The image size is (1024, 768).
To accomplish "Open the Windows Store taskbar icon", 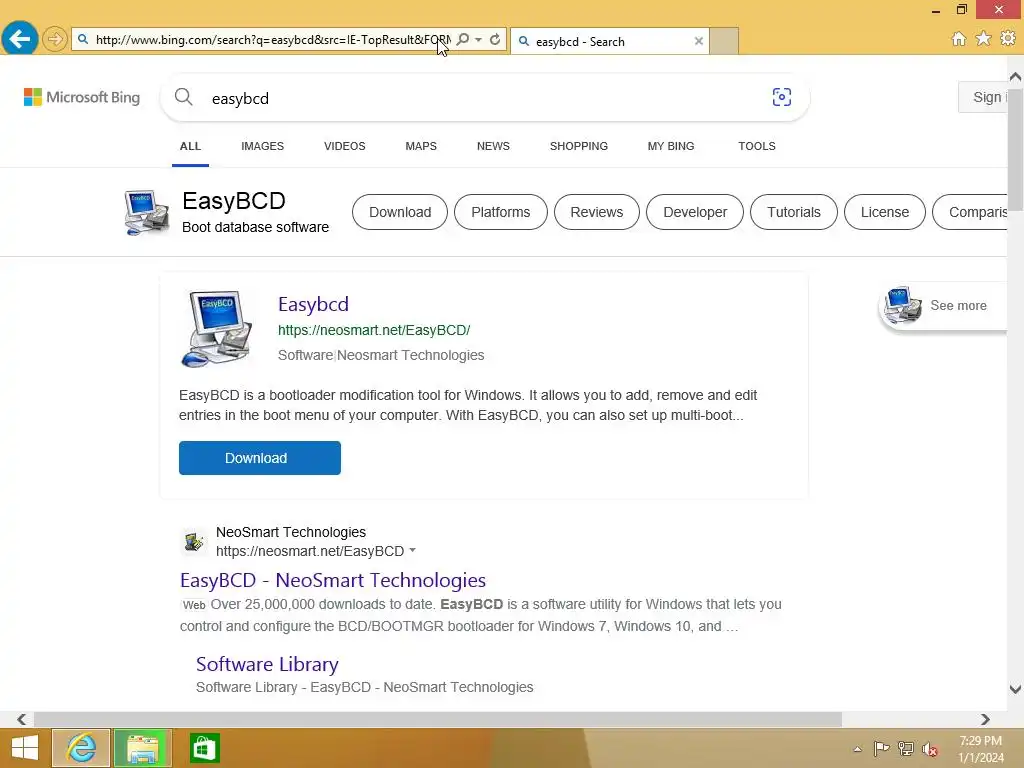I will pyautogui.click(x=204, y=748).
